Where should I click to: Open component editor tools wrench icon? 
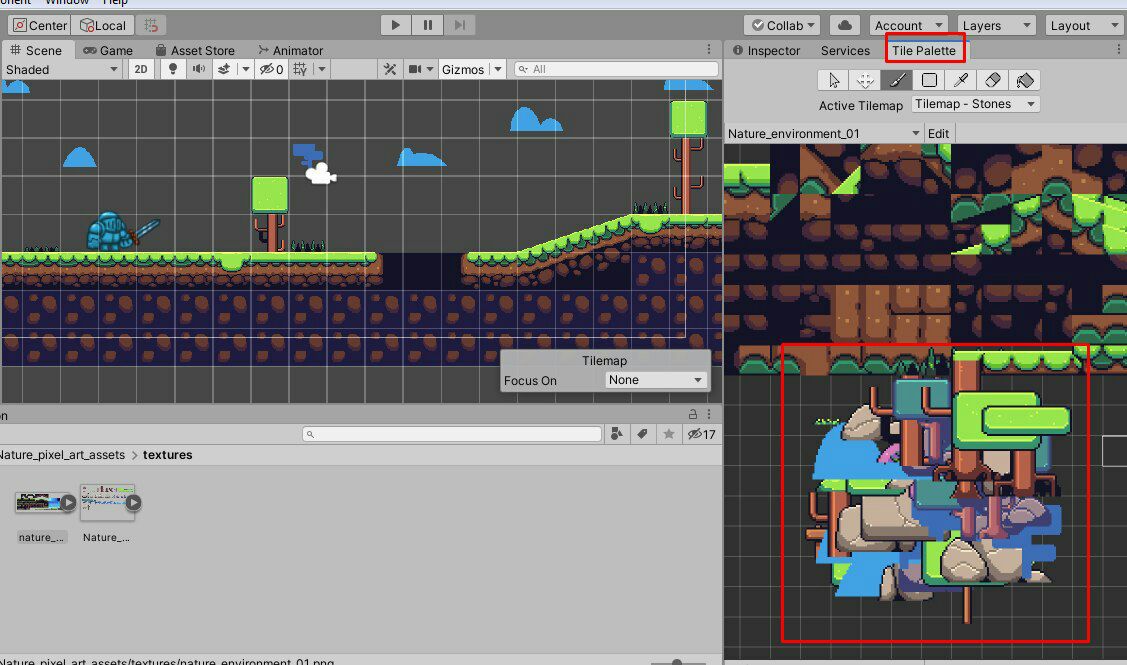(390, 69)
